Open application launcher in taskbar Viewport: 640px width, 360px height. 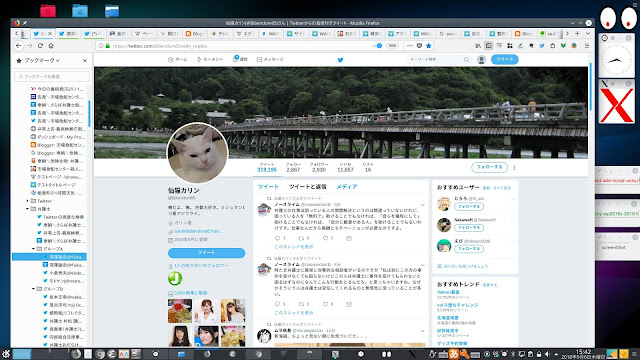pos(5,354)
